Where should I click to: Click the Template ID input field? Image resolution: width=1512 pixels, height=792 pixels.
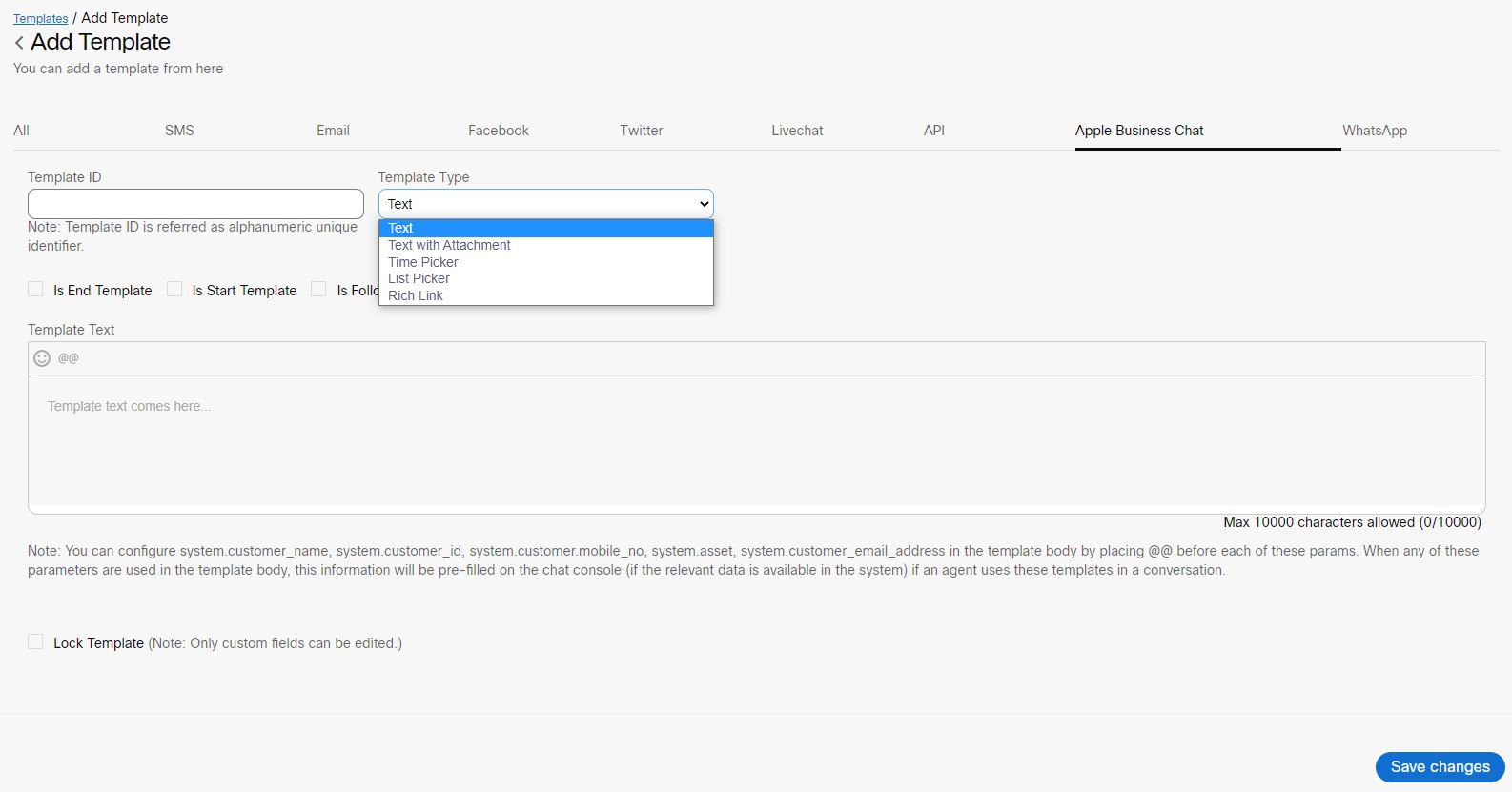(x=195, y=204)
